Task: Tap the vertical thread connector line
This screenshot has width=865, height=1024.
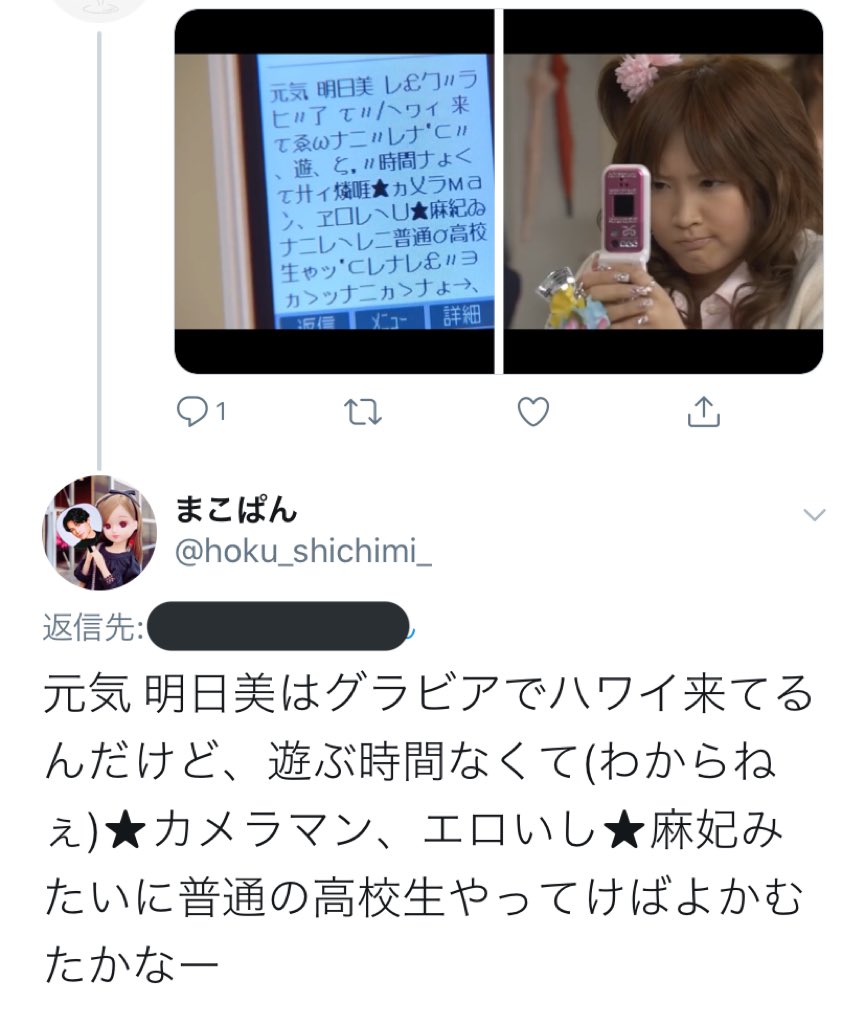Action: coord(99,249)
